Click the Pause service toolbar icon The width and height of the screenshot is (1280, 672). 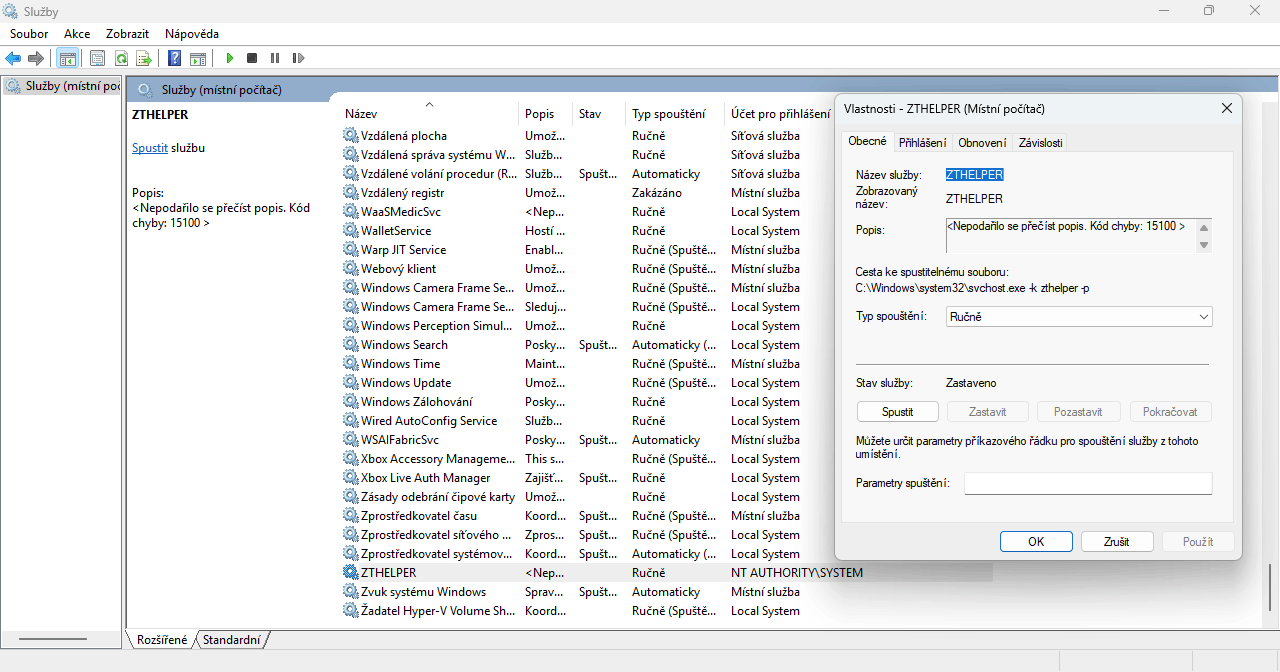[274, 58]
